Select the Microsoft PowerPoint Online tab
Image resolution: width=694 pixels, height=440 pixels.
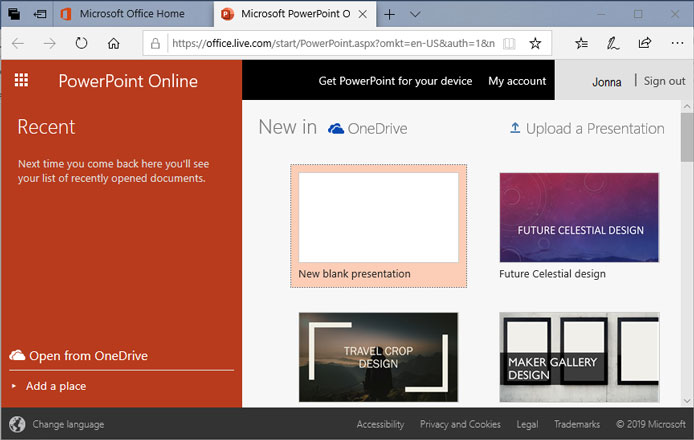click(x=295, y=14)
